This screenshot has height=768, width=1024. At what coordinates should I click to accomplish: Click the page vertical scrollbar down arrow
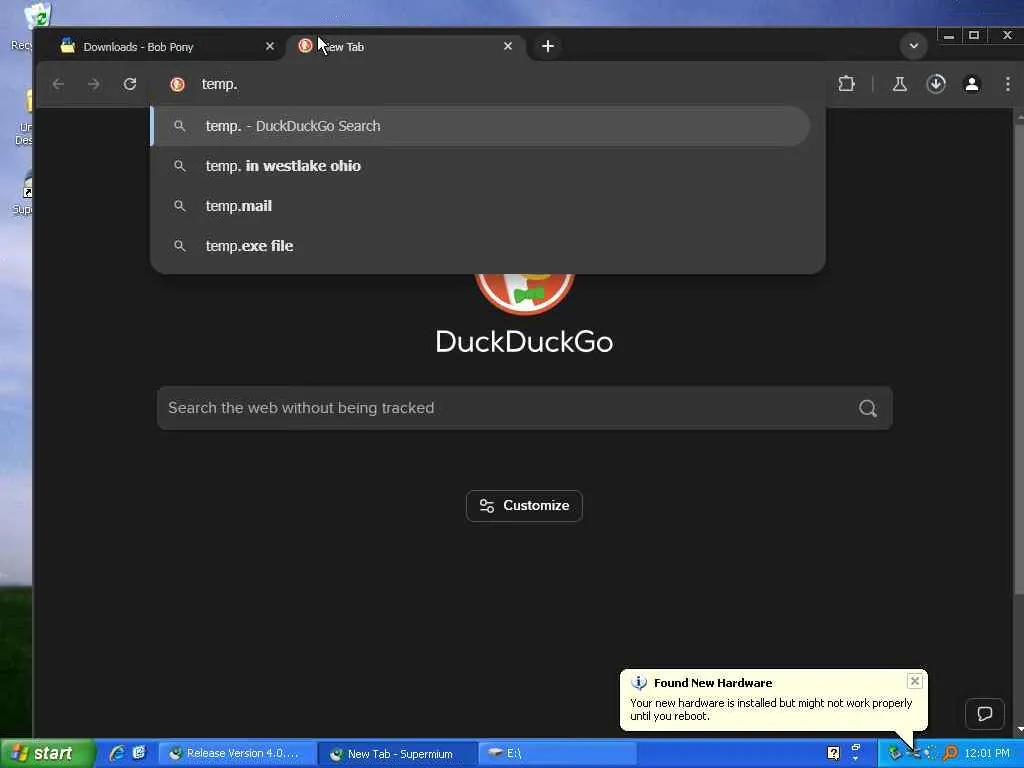click(x=1019, y=729)
